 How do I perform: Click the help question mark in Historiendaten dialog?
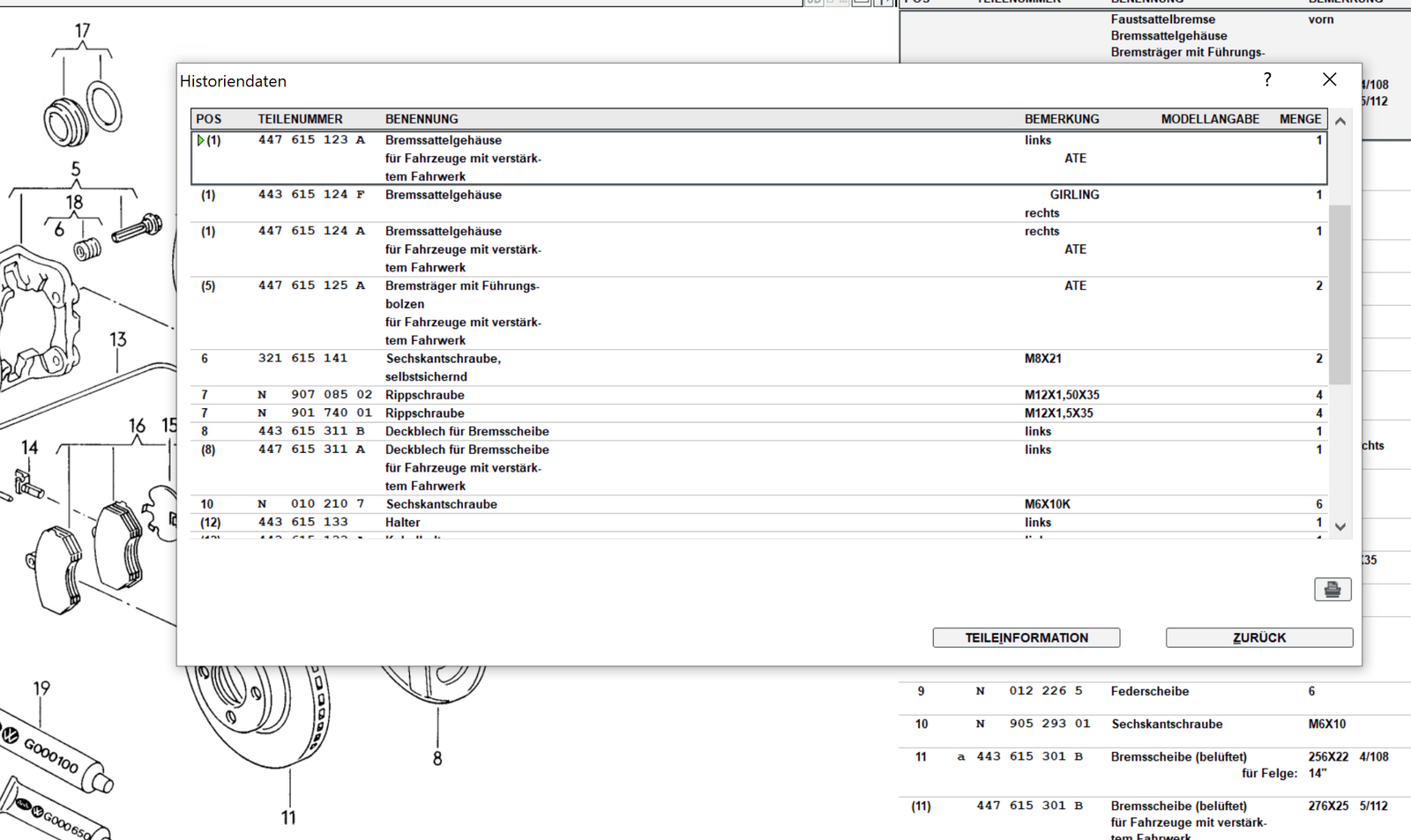(x=1267, y=80)
